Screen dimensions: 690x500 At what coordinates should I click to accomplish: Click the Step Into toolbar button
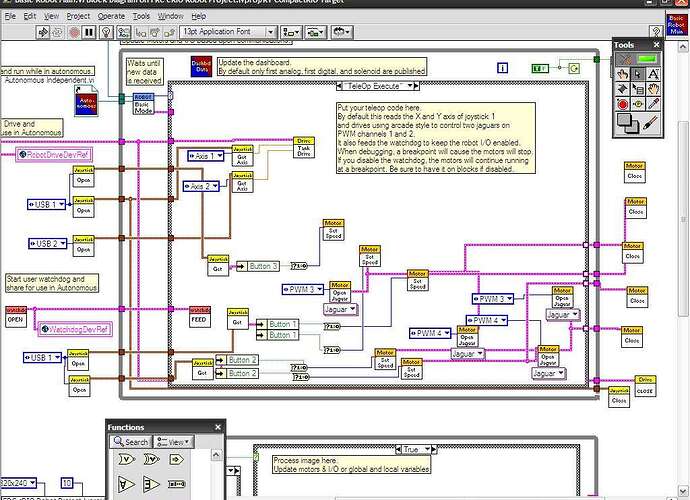pyautogui.click(x=140, y=33)
